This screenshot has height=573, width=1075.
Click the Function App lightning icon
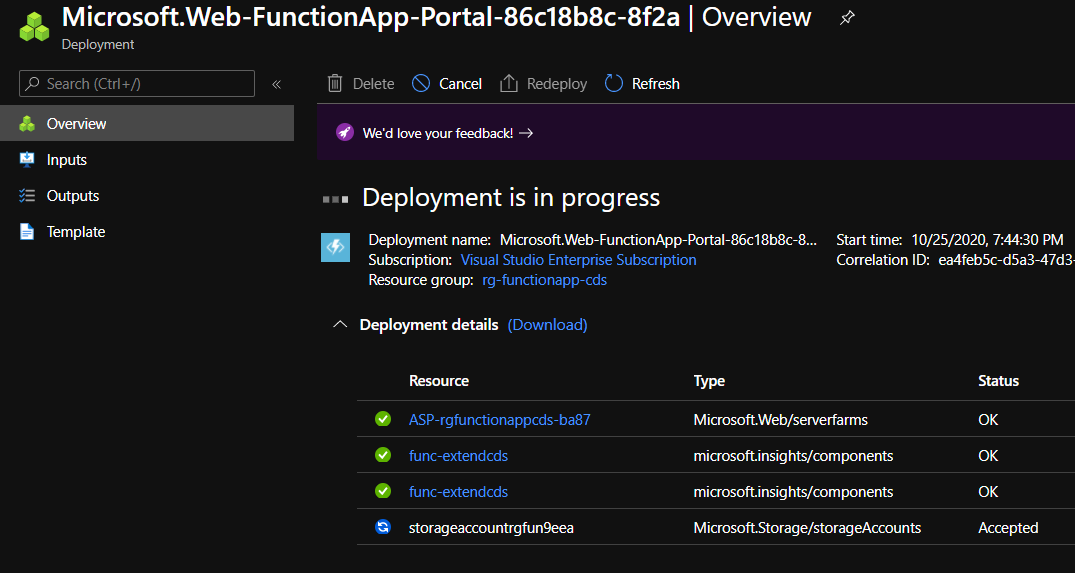pos(335,247)
